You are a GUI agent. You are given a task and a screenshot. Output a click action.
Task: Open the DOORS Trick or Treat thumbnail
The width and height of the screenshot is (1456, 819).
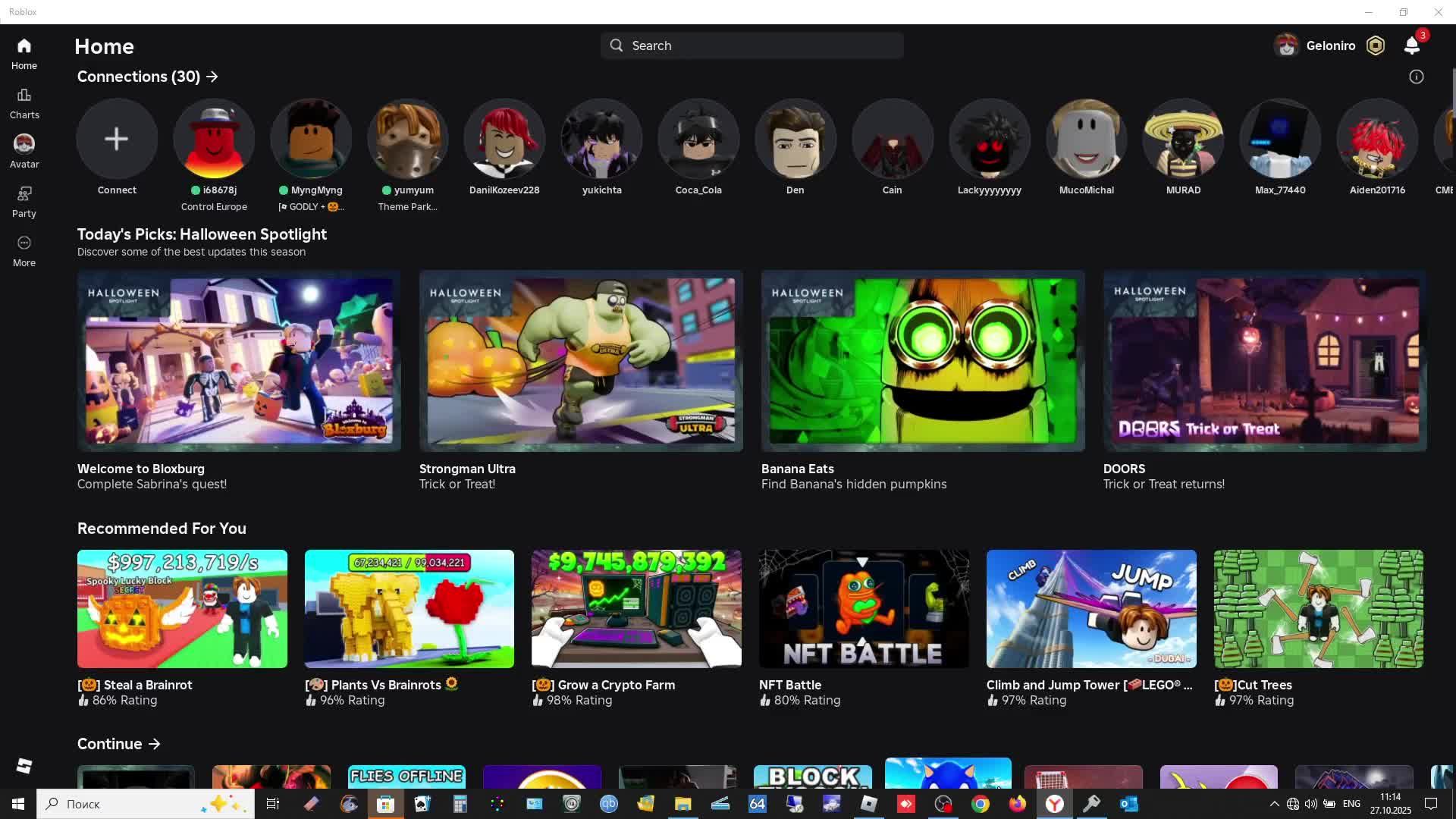[x=1264, y=361]
